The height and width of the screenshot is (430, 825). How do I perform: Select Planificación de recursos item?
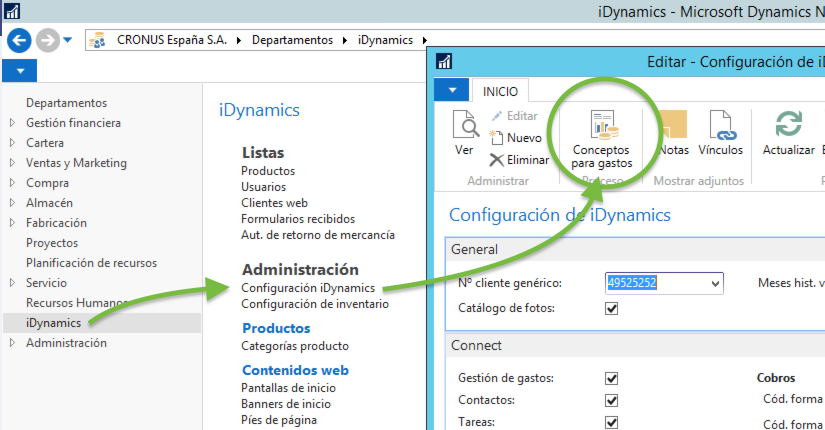(92, 263)
